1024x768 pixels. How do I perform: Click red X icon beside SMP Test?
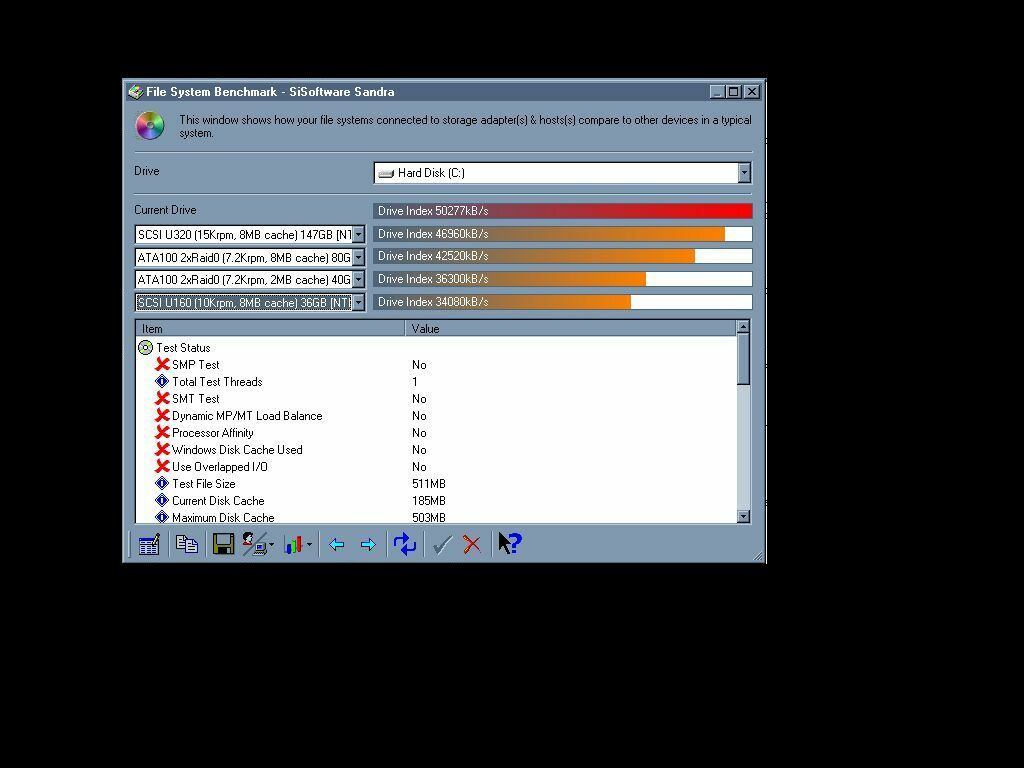coord(163,364)
